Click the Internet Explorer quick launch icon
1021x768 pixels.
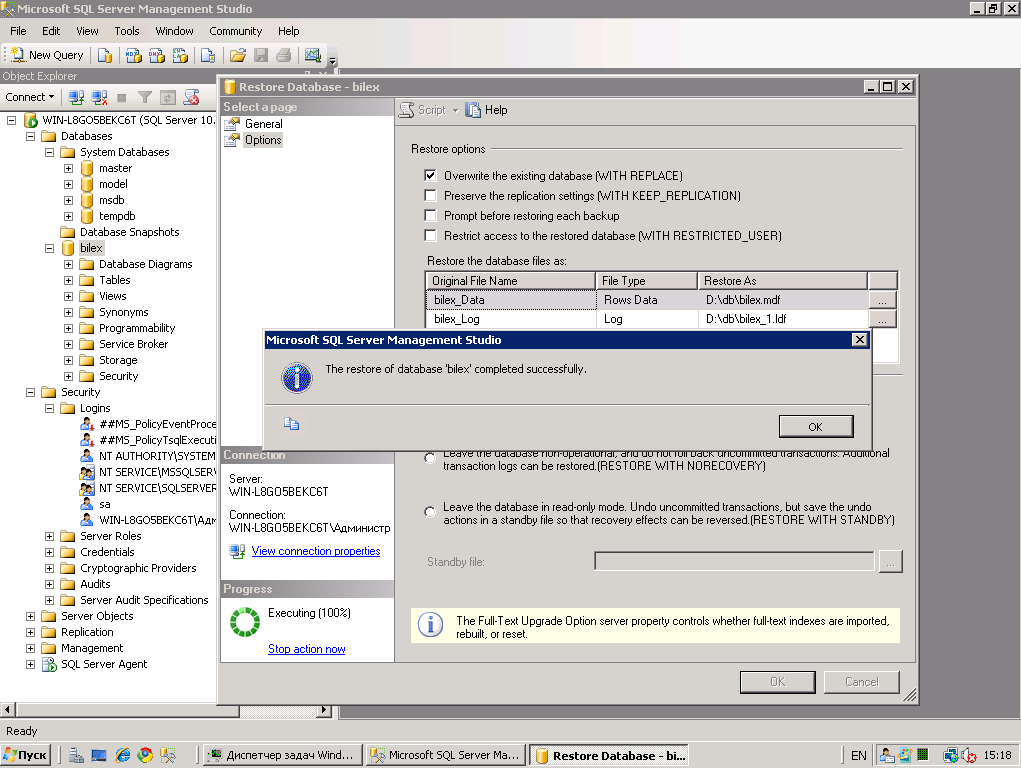[x=122, y=755]
